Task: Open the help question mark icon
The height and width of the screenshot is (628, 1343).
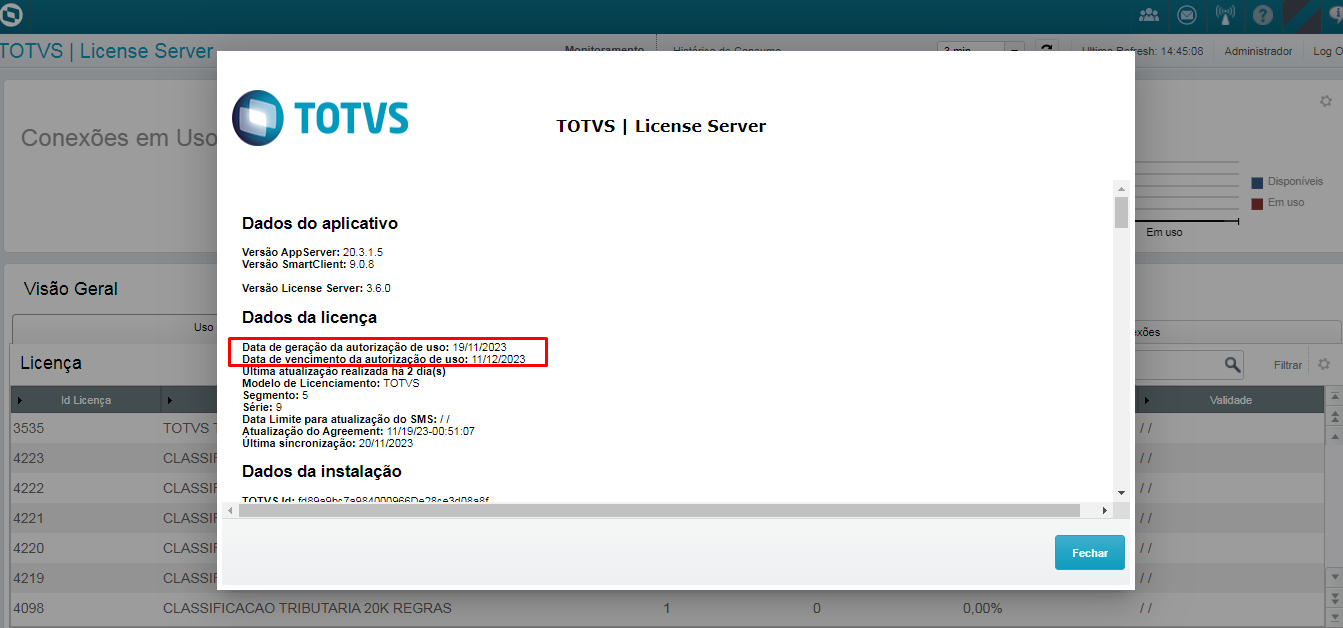Action: pos(1263,15)
